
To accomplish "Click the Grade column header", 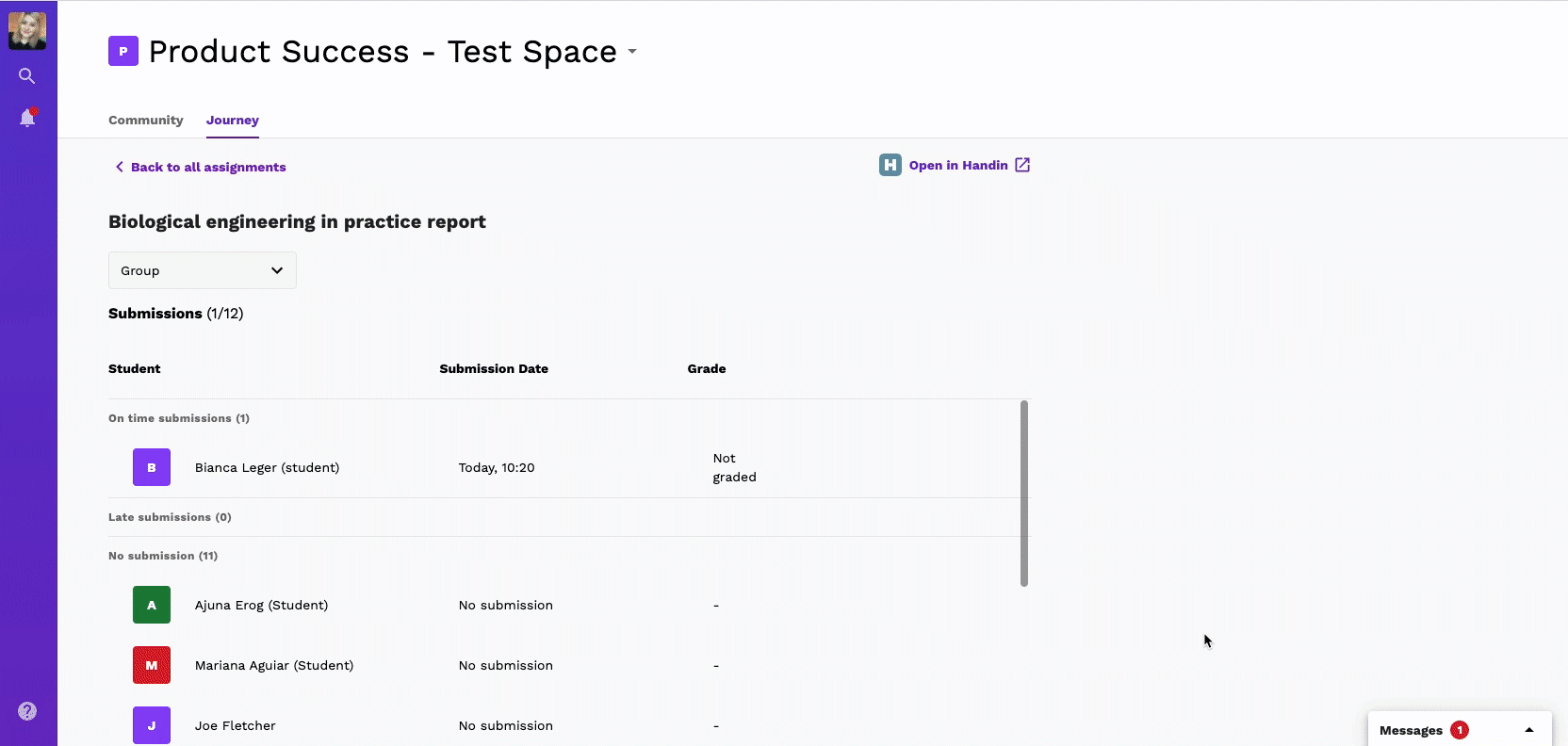I will [707, 368].
